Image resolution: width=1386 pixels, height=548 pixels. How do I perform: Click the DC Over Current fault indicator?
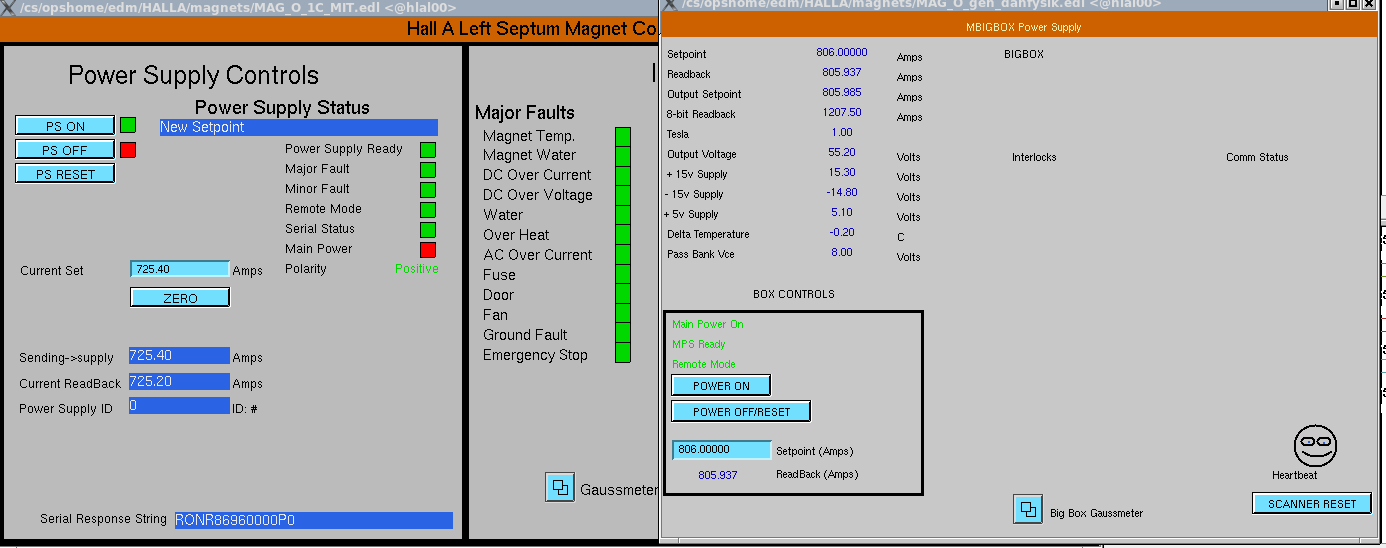point(623,176)
